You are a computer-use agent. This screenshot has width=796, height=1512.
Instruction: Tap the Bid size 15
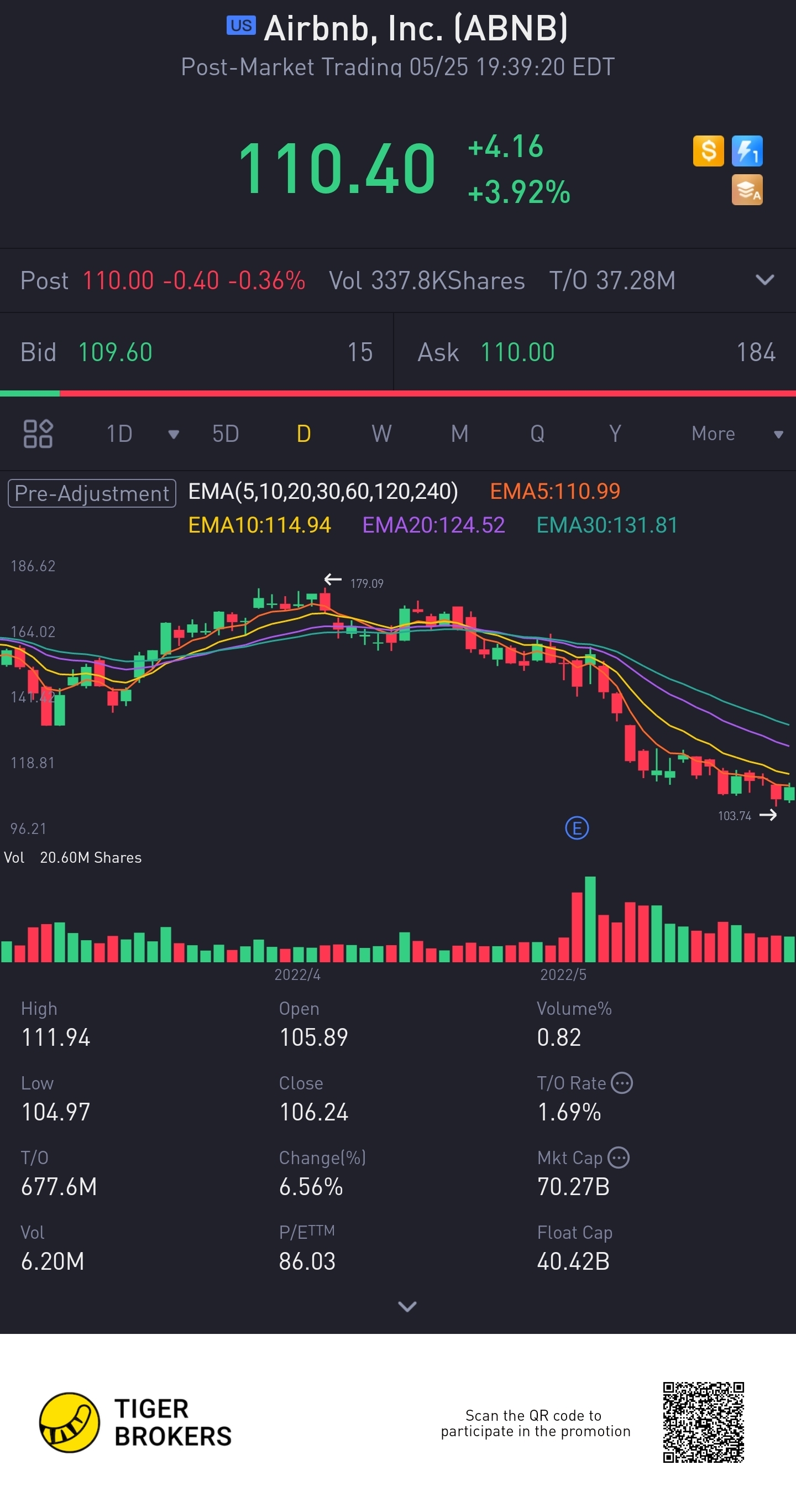[x=359, y=352]
